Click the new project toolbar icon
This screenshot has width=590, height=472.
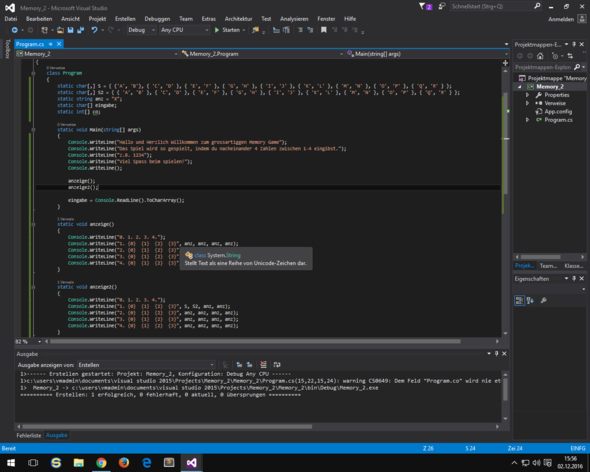tap(44, 30)
